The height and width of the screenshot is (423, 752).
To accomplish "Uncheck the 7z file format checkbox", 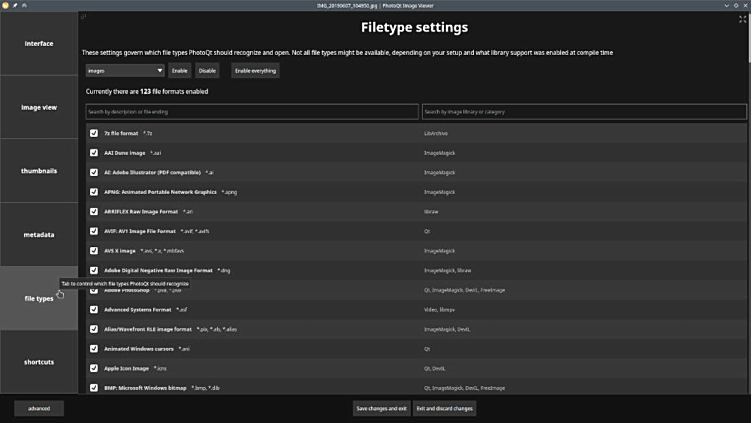I will point(94,133).
